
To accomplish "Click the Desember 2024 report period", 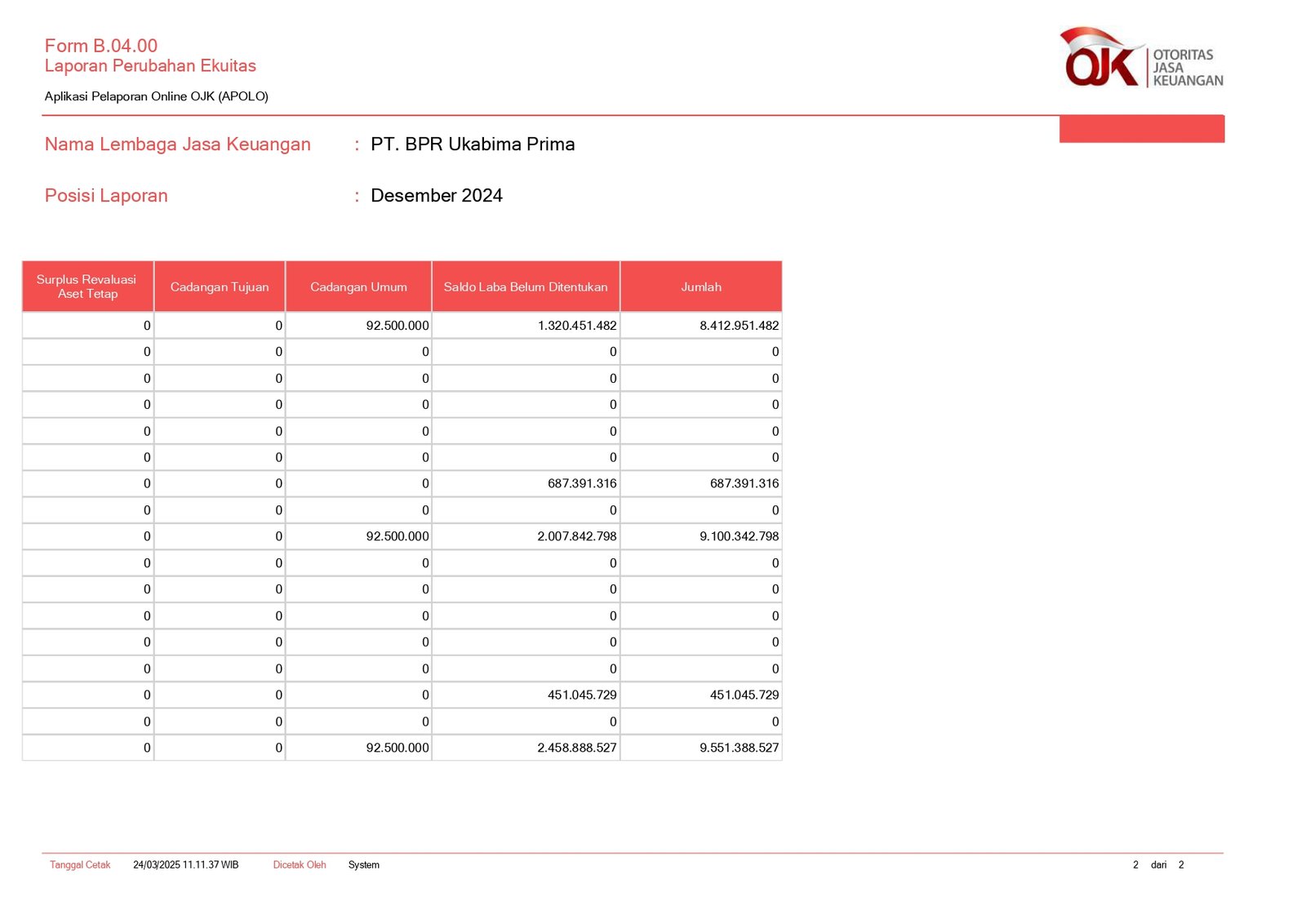I will click(x=436, y=196).
